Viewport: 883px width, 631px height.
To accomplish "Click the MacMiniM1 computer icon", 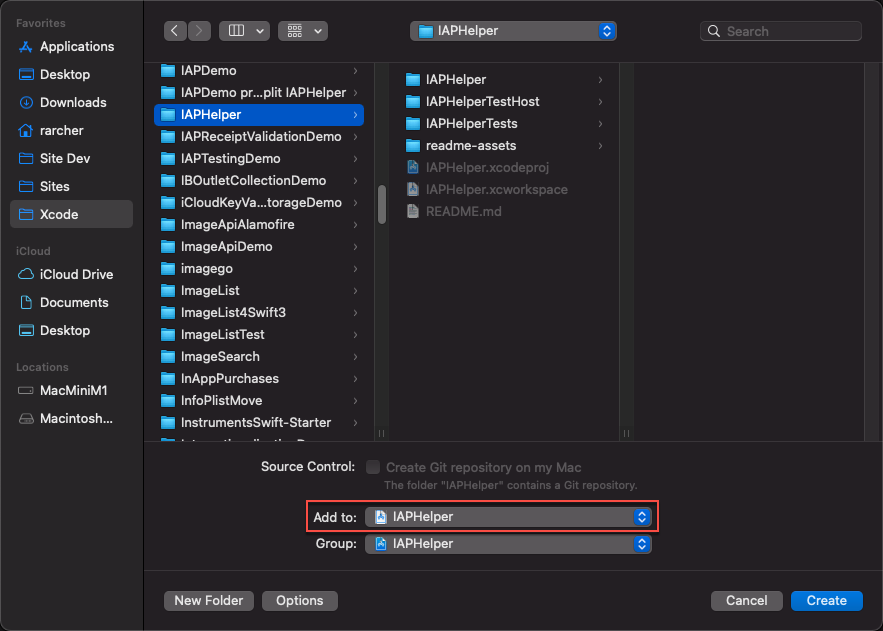I will (26, 391).
